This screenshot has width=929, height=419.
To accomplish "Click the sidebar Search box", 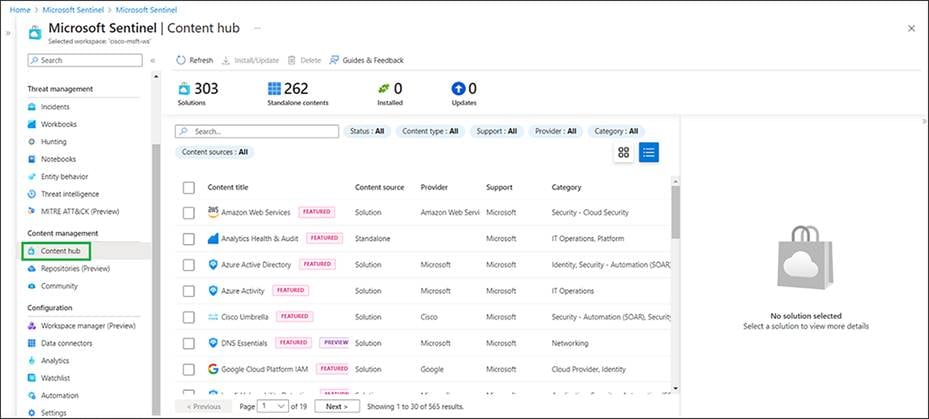I will 85,60.
